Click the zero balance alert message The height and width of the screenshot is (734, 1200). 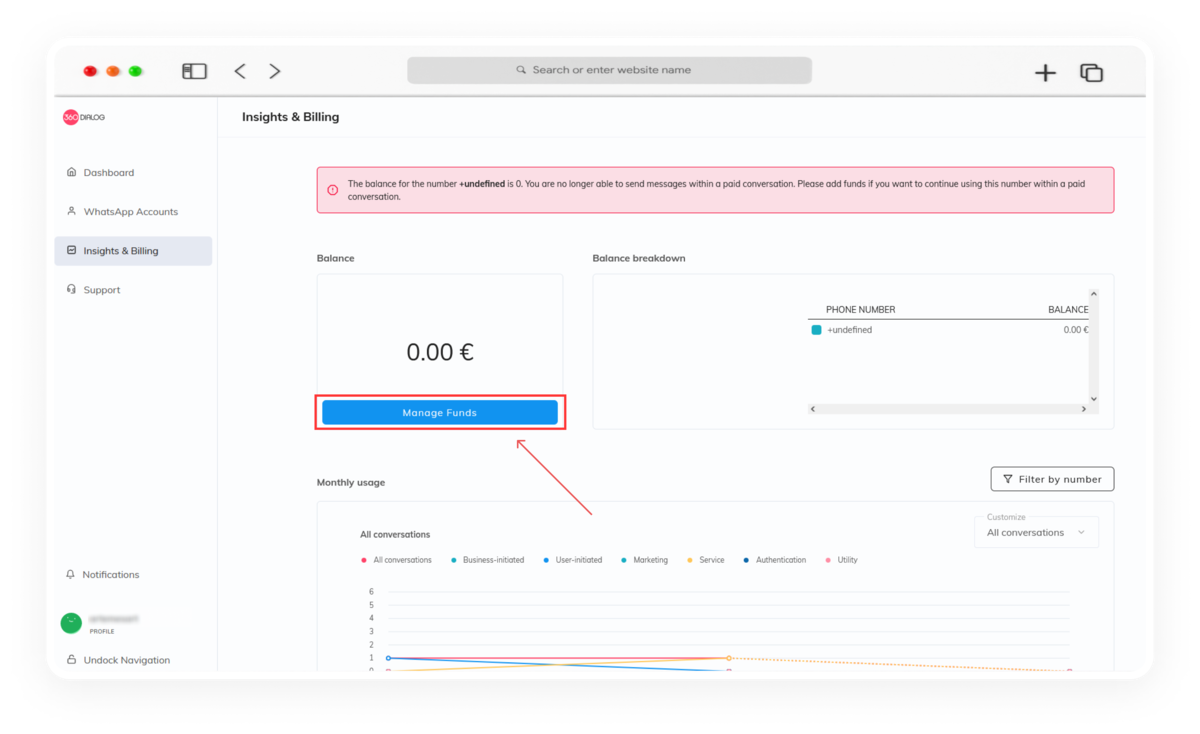point(716,190)
